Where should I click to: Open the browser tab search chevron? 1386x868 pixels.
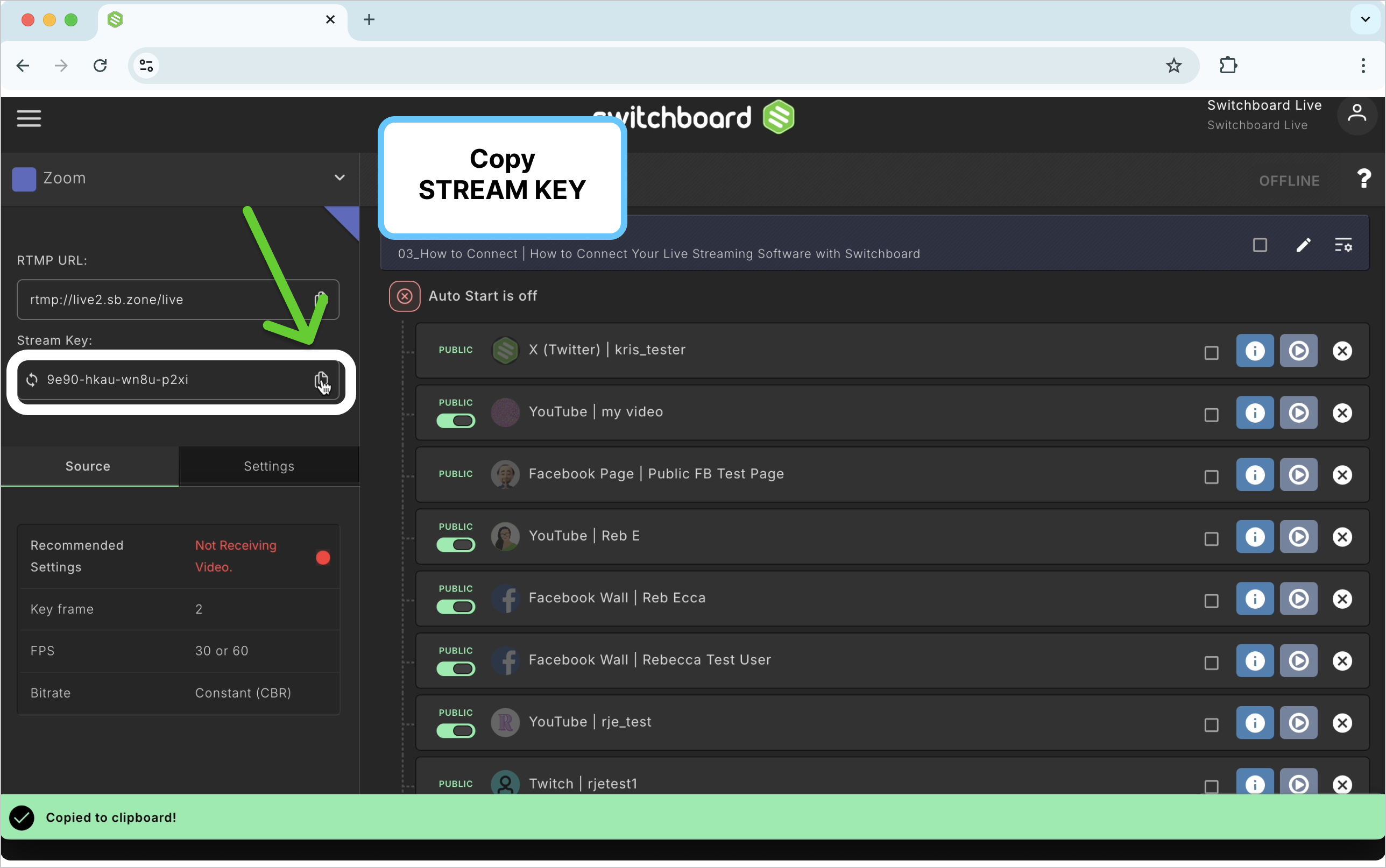[1365, 19]
